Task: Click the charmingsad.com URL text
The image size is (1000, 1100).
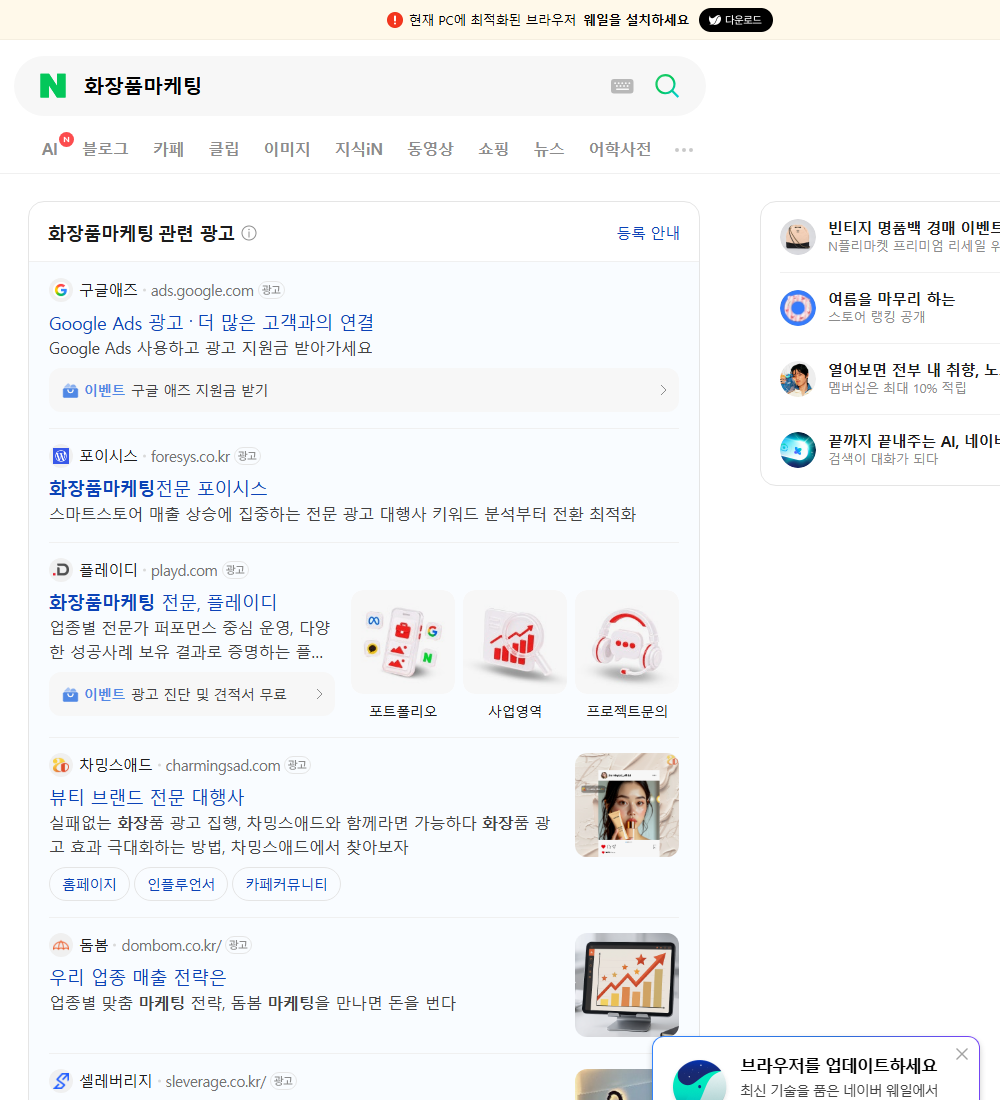Action: (x=222, y=765)
